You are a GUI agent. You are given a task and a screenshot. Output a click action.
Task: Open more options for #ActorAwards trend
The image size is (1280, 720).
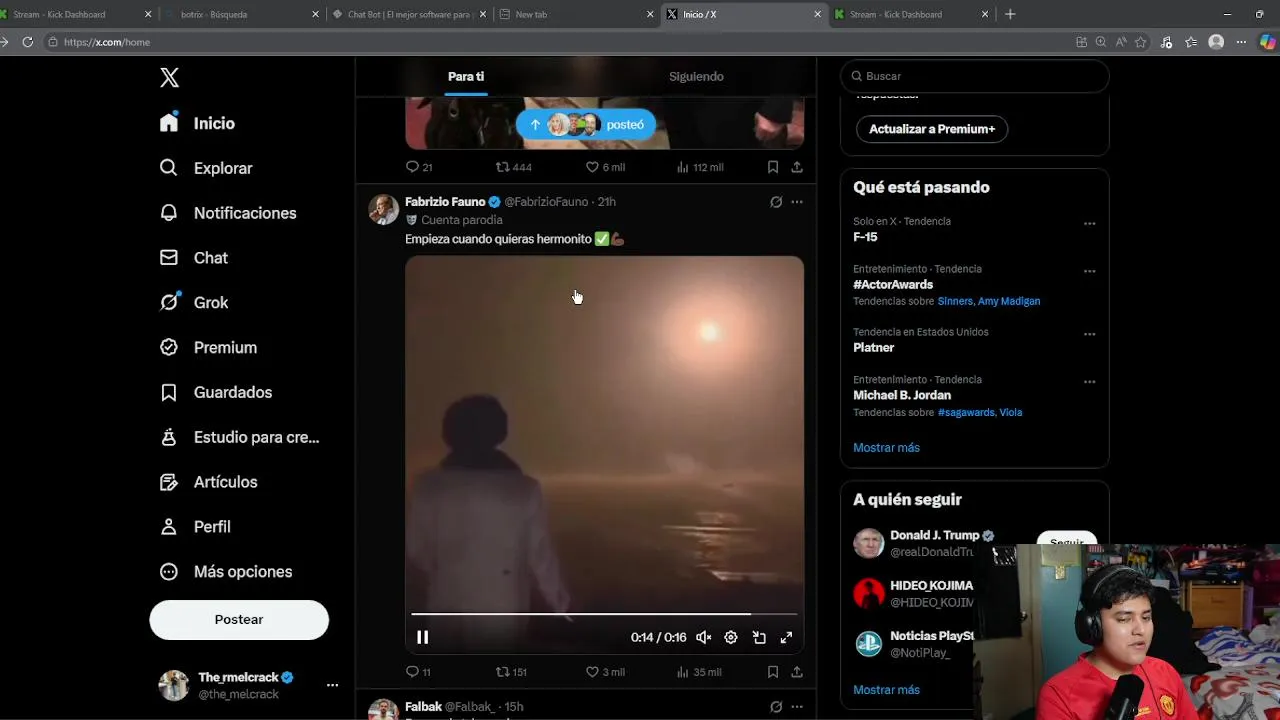pos(1089,271)
